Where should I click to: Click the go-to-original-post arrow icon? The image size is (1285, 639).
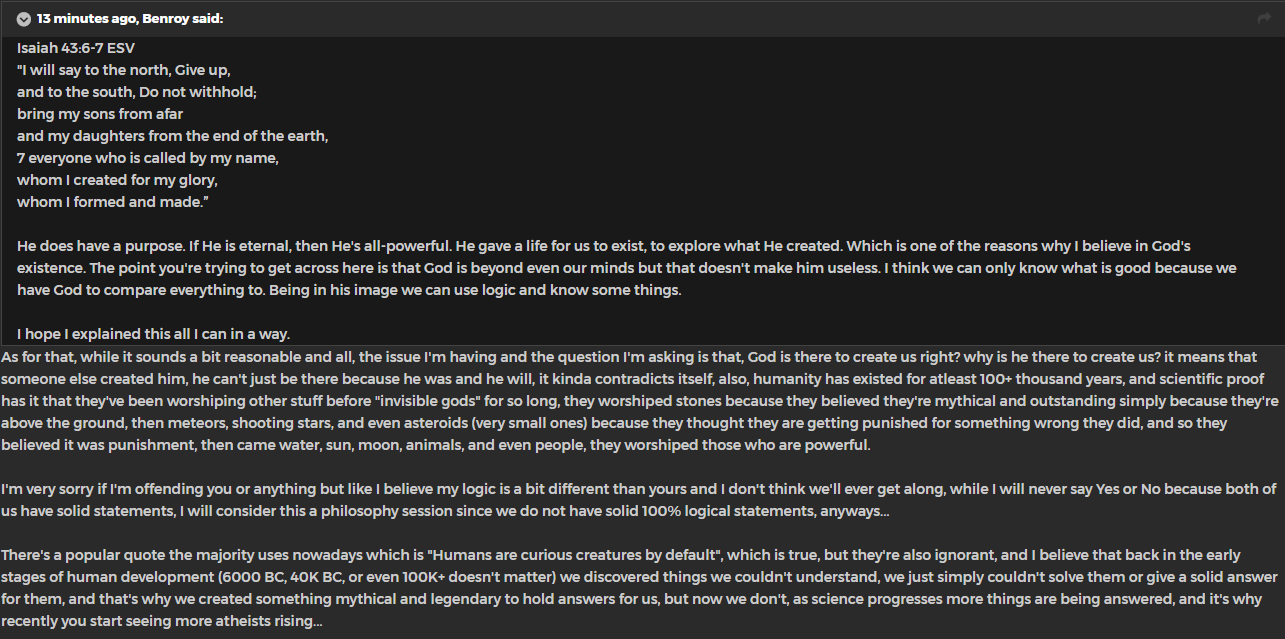point(1264,19)
